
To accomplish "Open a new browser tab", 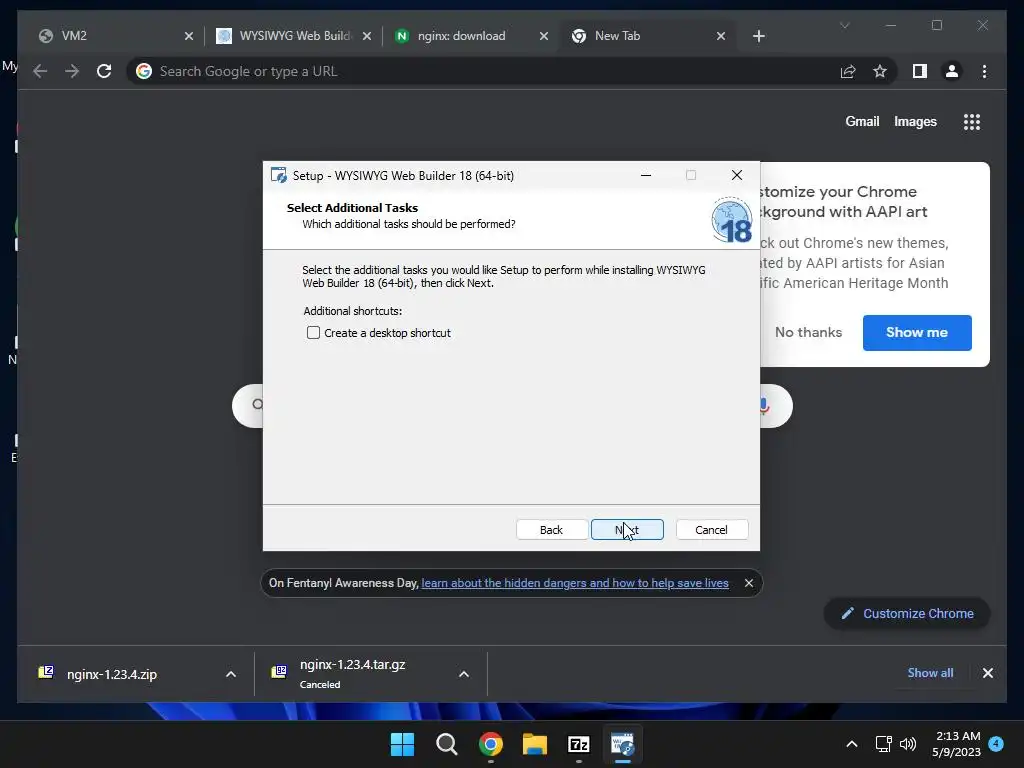I will 758,36.
